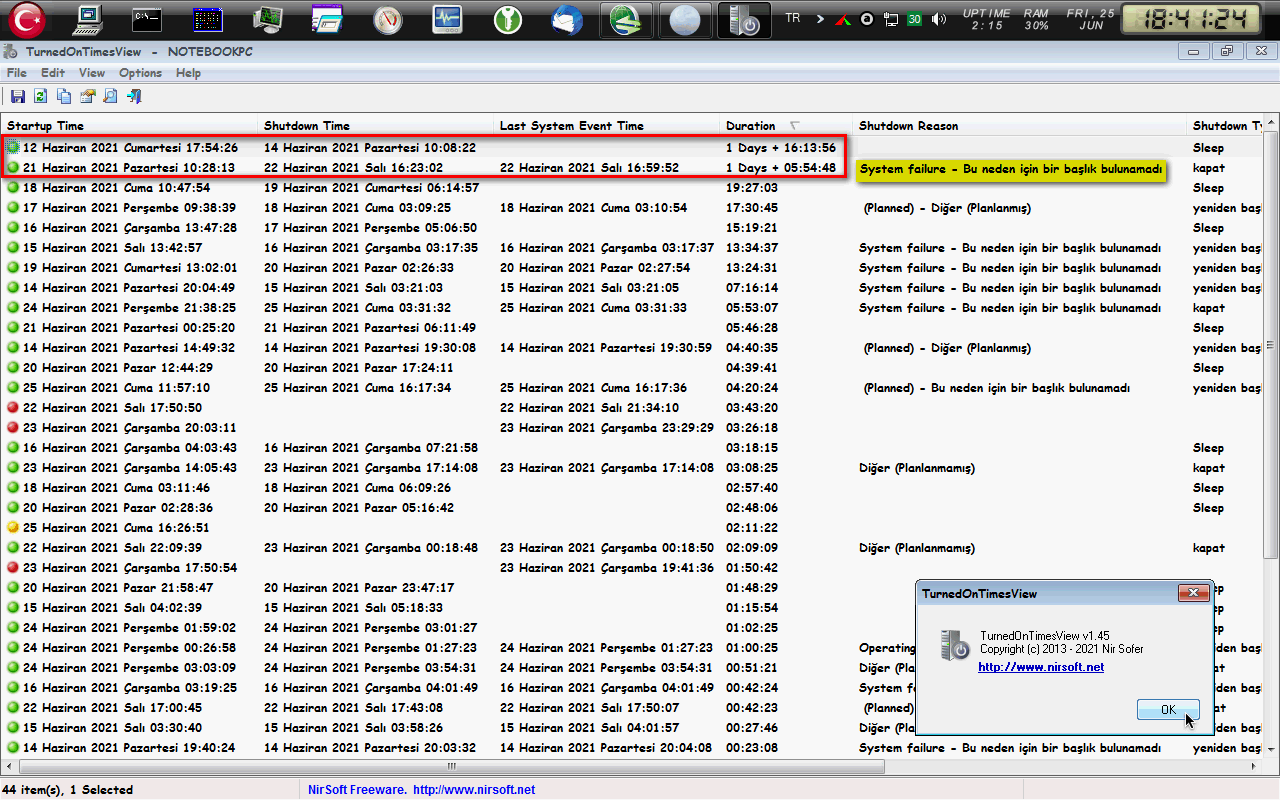Open the green key dock icon
Image resolution: width=1280 pixels, height=800 pixels.
click(507, 20)
